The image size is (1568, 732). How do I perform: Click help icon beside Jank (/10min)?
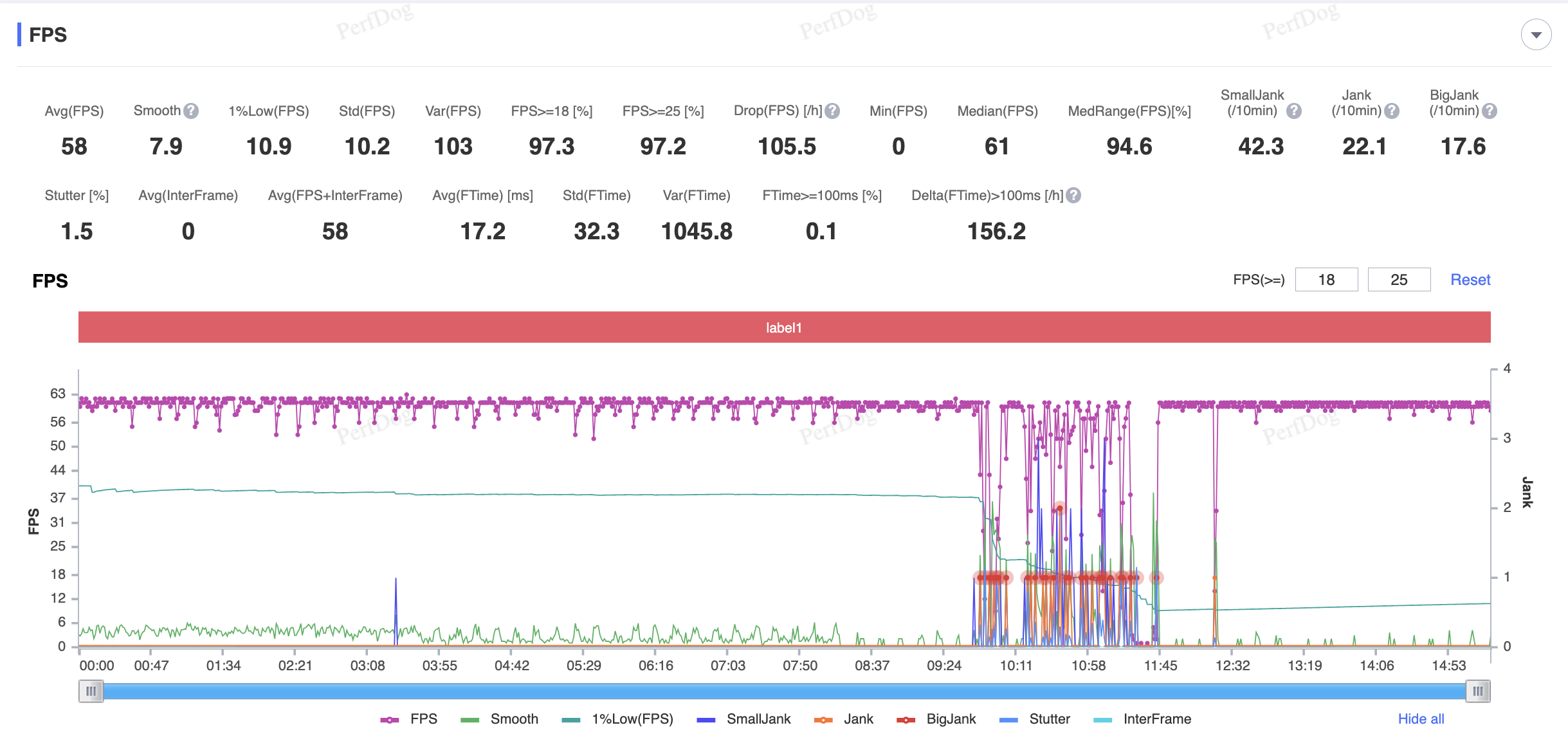[x=1392, y=111]
